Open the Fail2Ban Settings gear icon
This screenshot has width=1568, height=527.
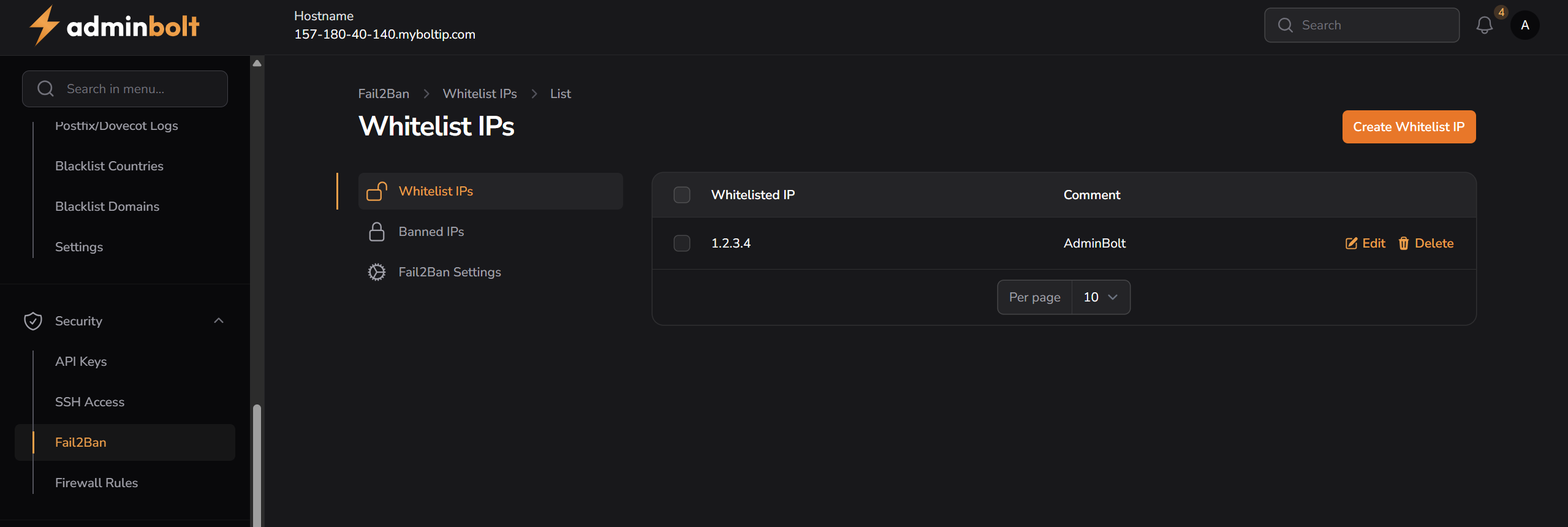377,271
